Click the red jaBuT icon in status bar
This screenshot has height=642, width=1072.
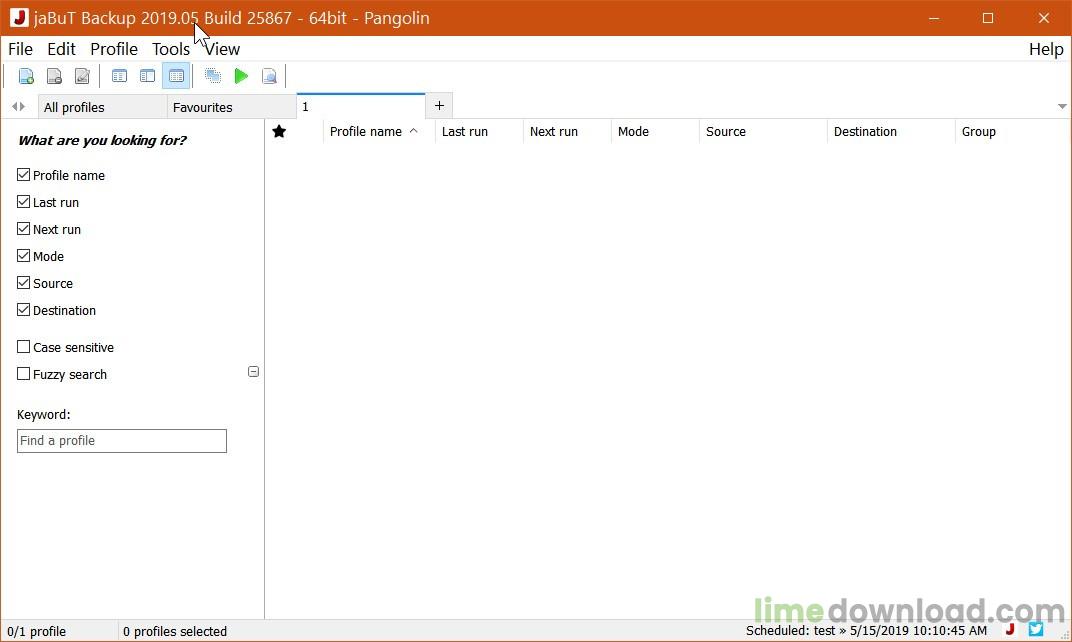1010,630
